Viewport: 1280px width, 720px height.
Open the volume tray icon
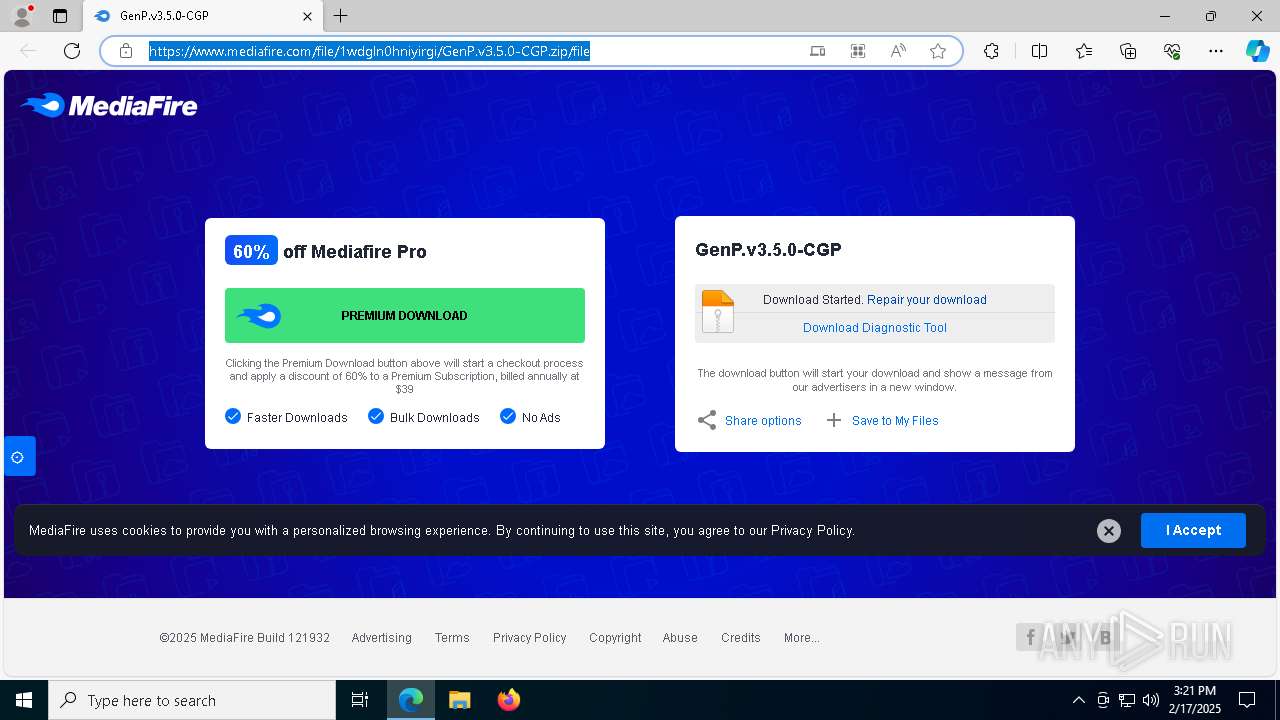coord(1151,700)
